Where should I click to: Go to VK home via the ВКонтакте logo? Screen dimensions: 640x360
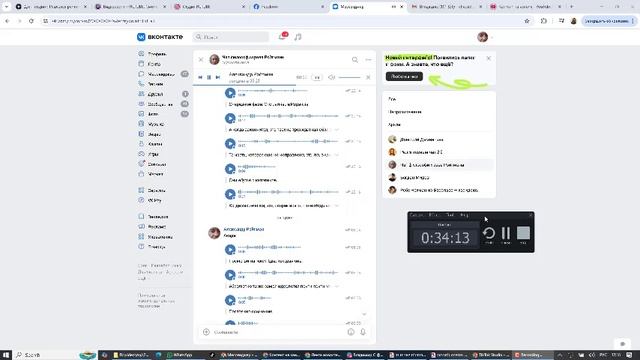point(160,37)
